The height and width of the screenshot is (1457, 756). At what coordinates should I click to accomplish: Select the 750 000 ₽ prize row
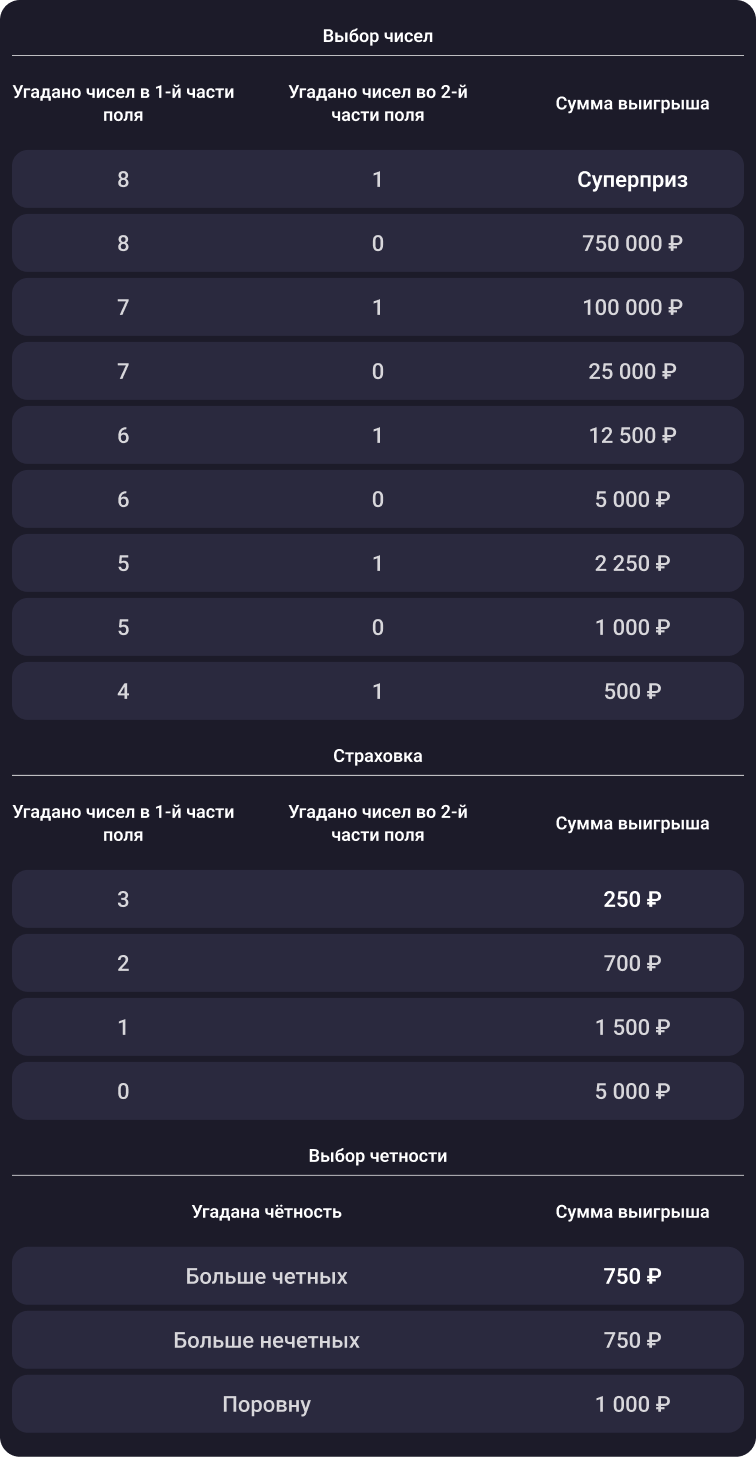coord(378,244)
